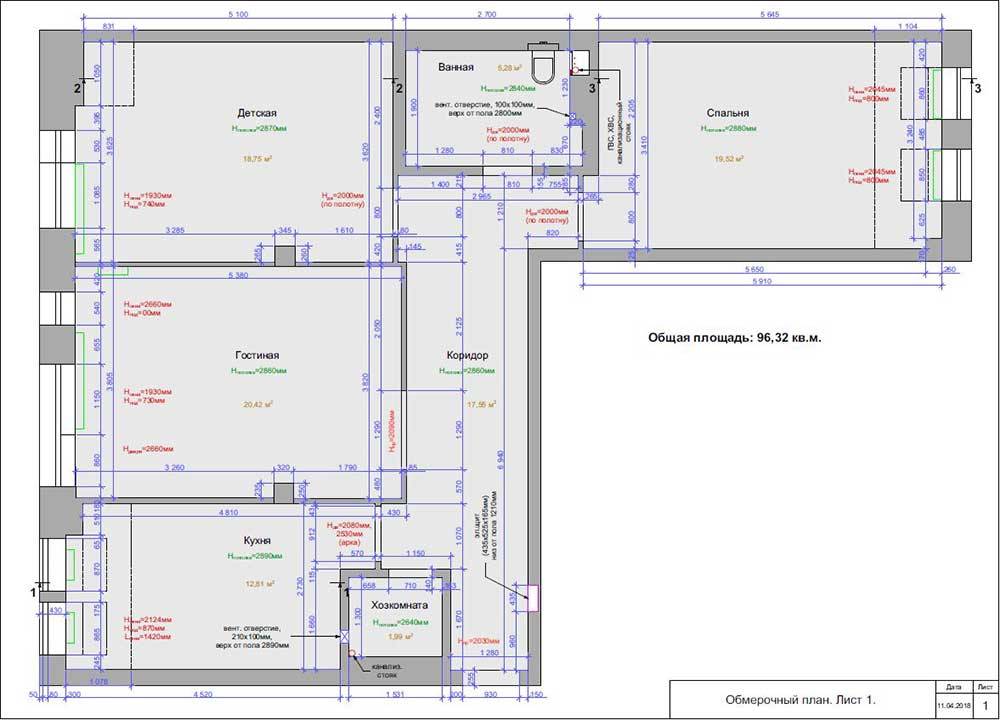
Task: Select the '6 940' corridor length dimension
Action: (500, 460)
